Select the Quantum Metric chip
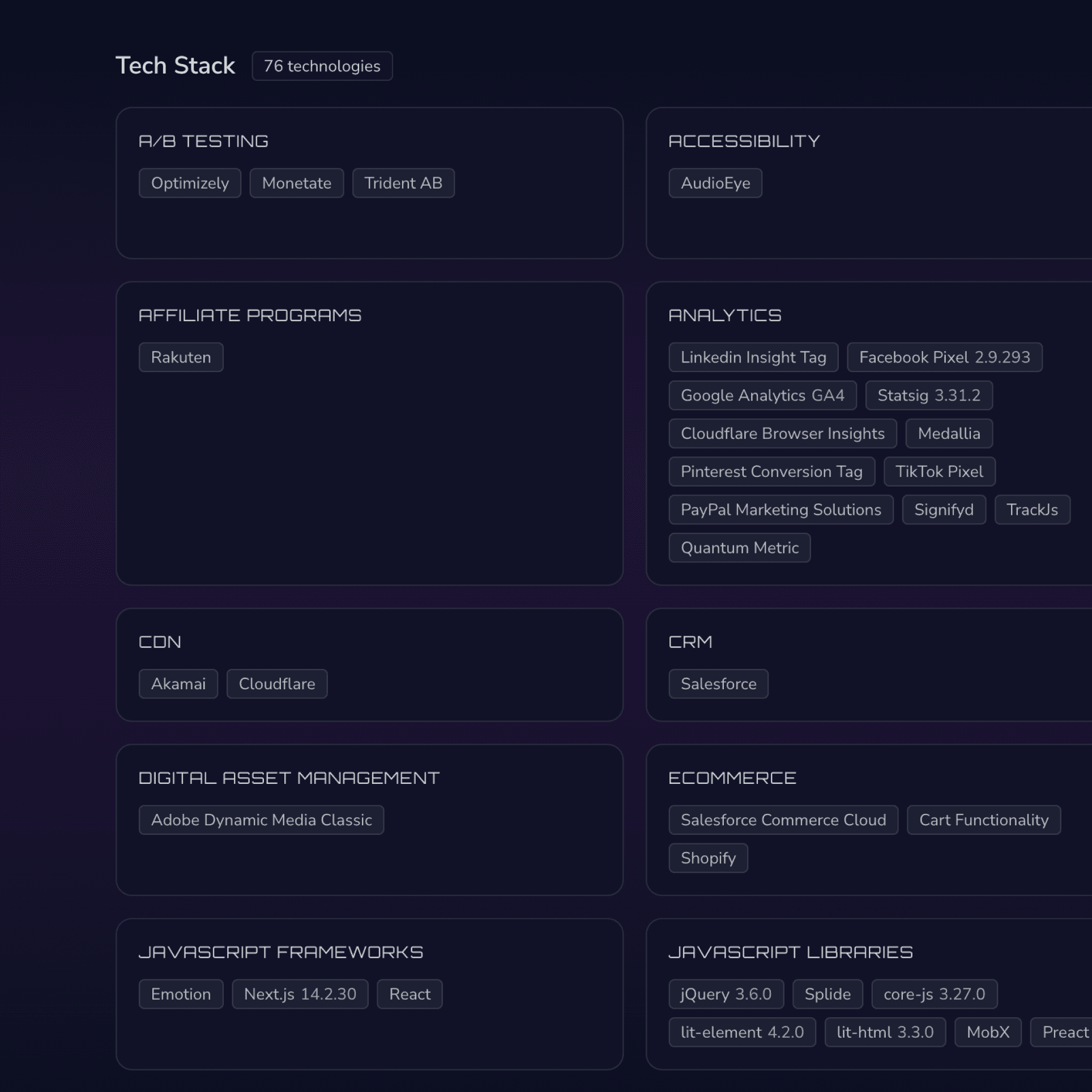The width and height of the screenshot is (1092, 1092). [740, 548]
